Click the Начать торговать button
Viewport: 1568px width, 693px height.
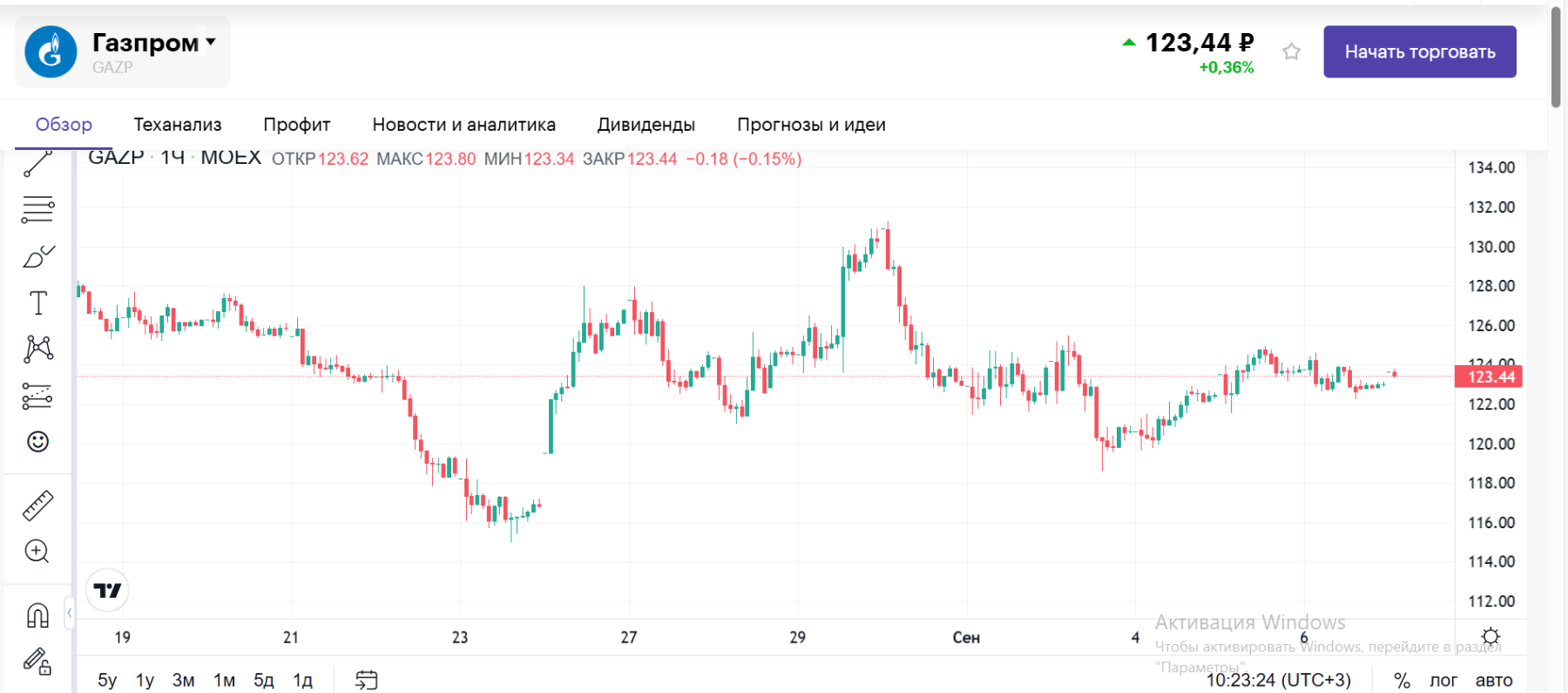pos(1419,51)
